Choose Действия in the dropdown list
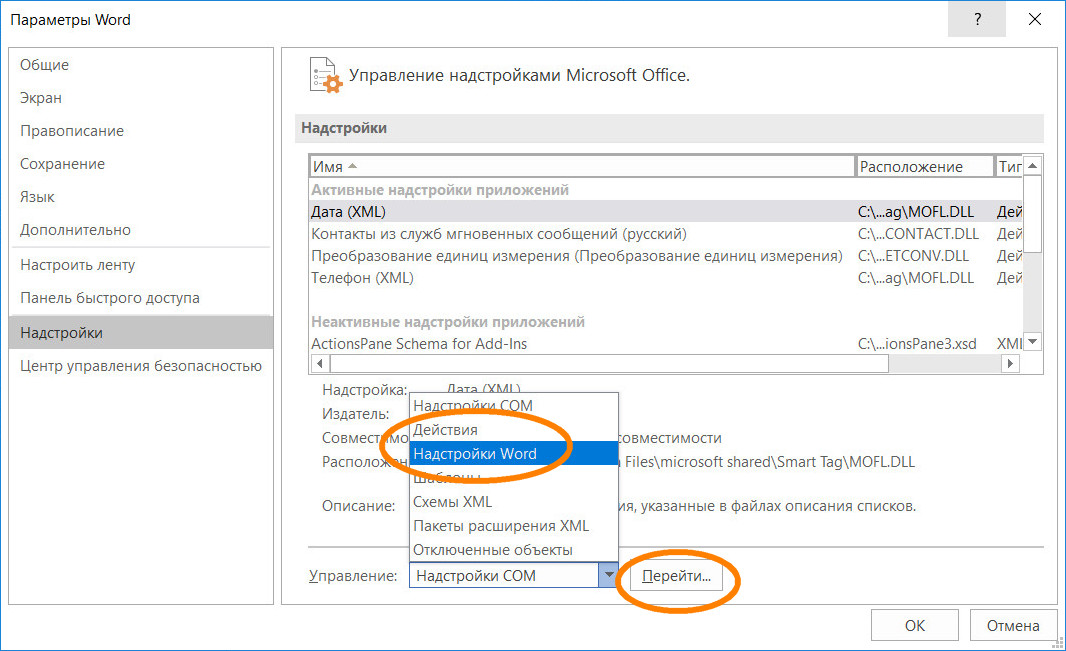 (x=513, y=429)
